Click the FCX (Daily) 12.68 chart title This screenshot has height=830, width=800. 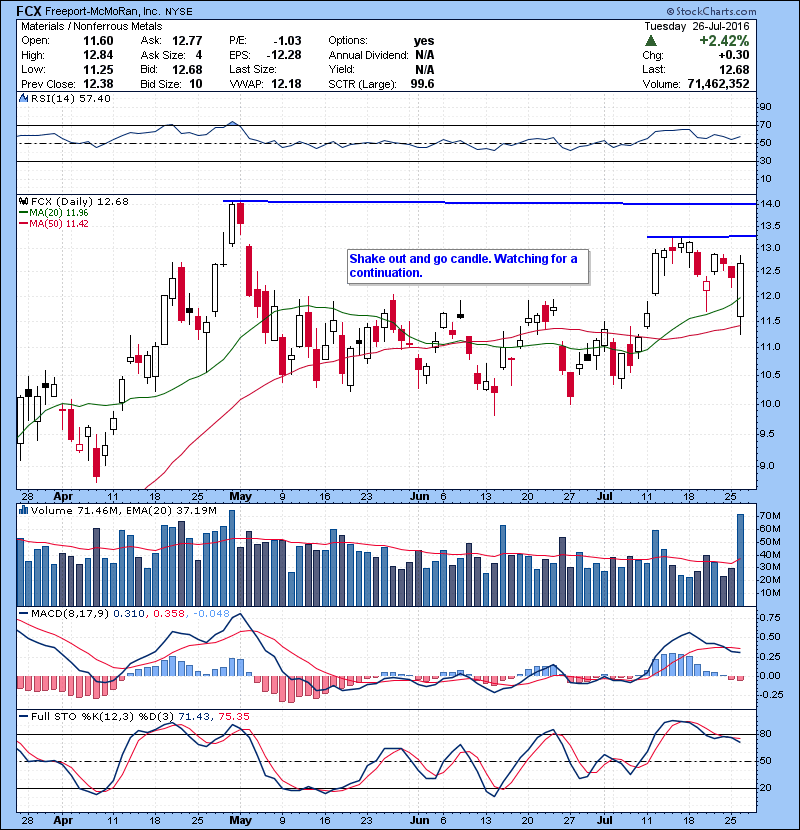(80, 201)
